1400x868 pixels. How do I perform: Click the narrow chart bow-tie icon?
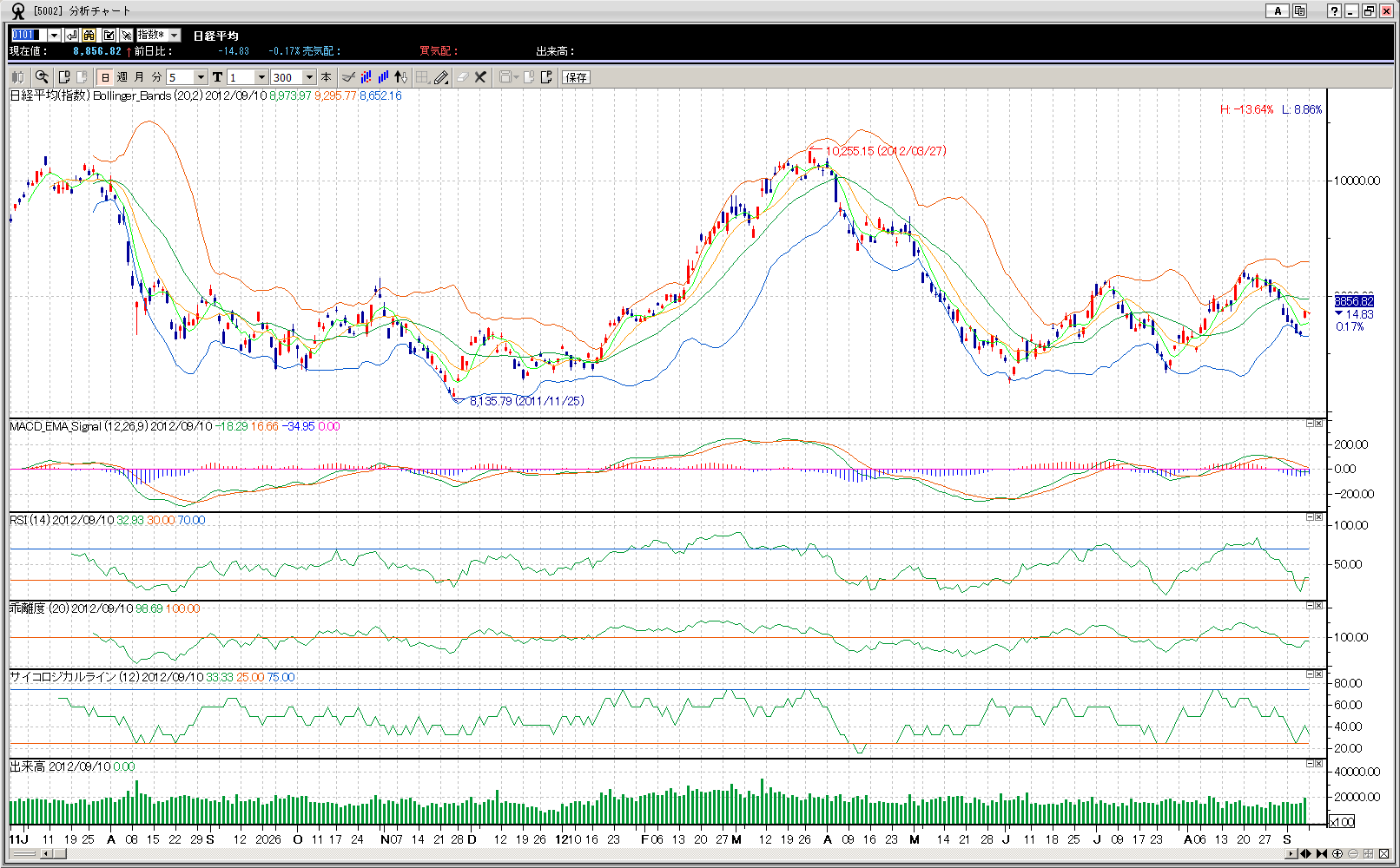pos(1322,854)
